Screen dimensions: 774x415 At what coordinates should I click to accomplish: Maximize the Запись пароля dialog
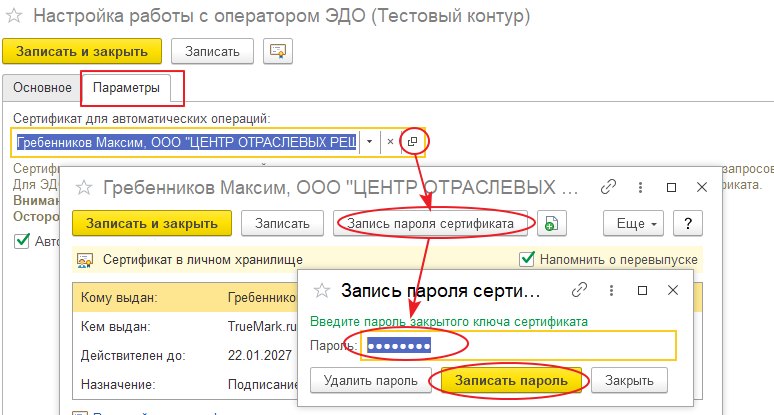(642, 290)
